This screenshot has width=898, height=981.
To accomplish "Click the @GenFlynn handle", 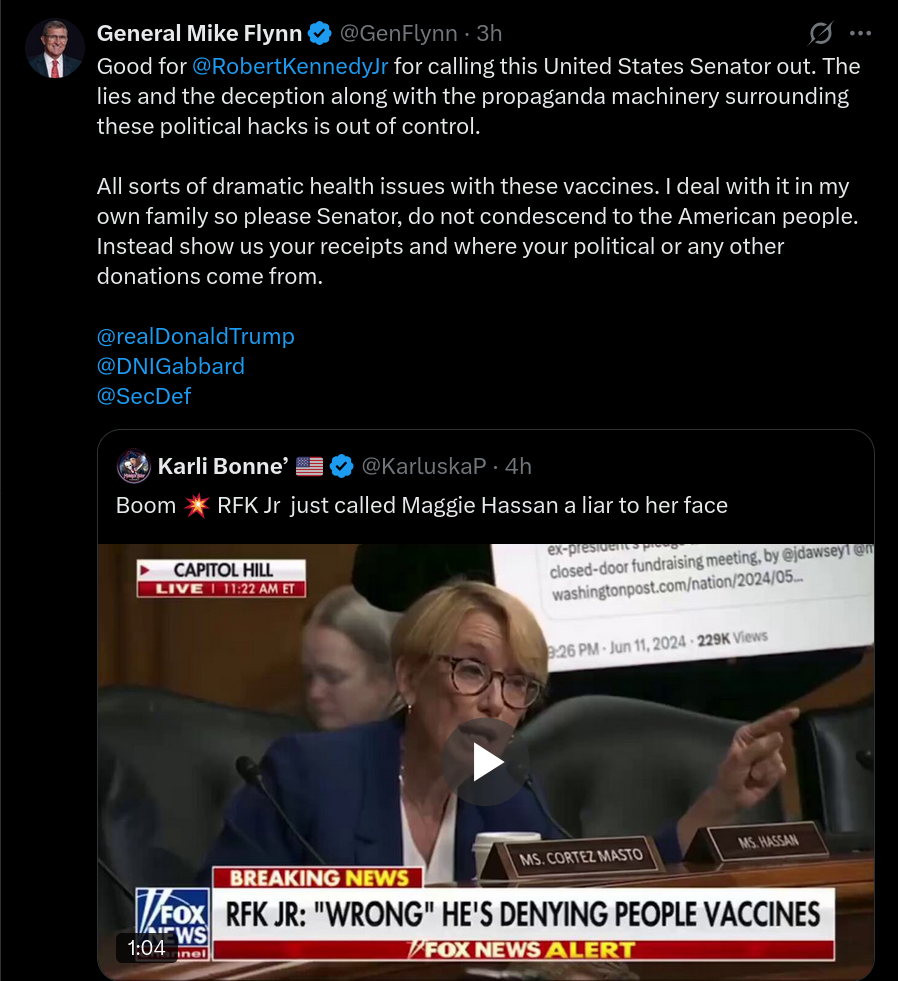I will tap(398, 33).
